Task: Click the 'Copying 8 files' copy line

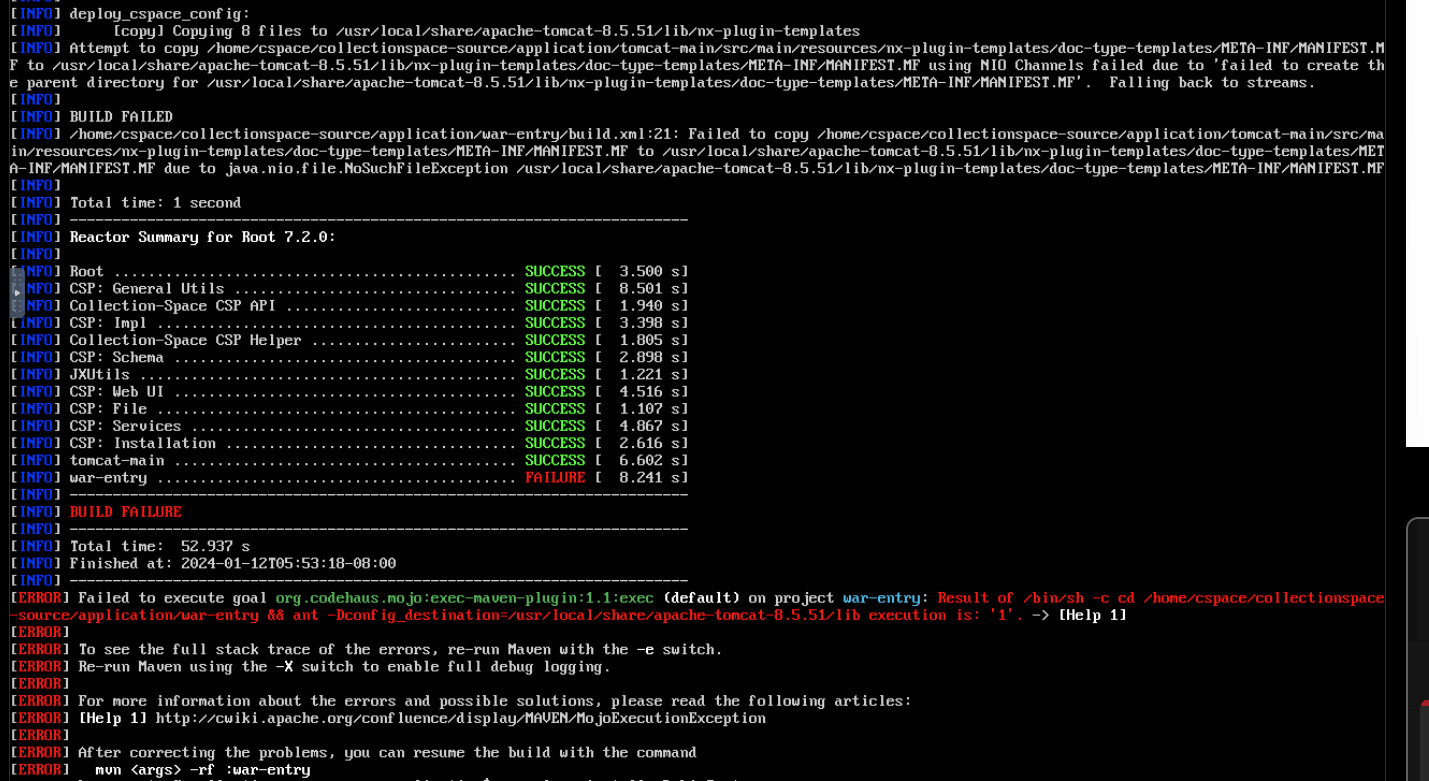Action: pyautogui.click(x=485, y=31)
